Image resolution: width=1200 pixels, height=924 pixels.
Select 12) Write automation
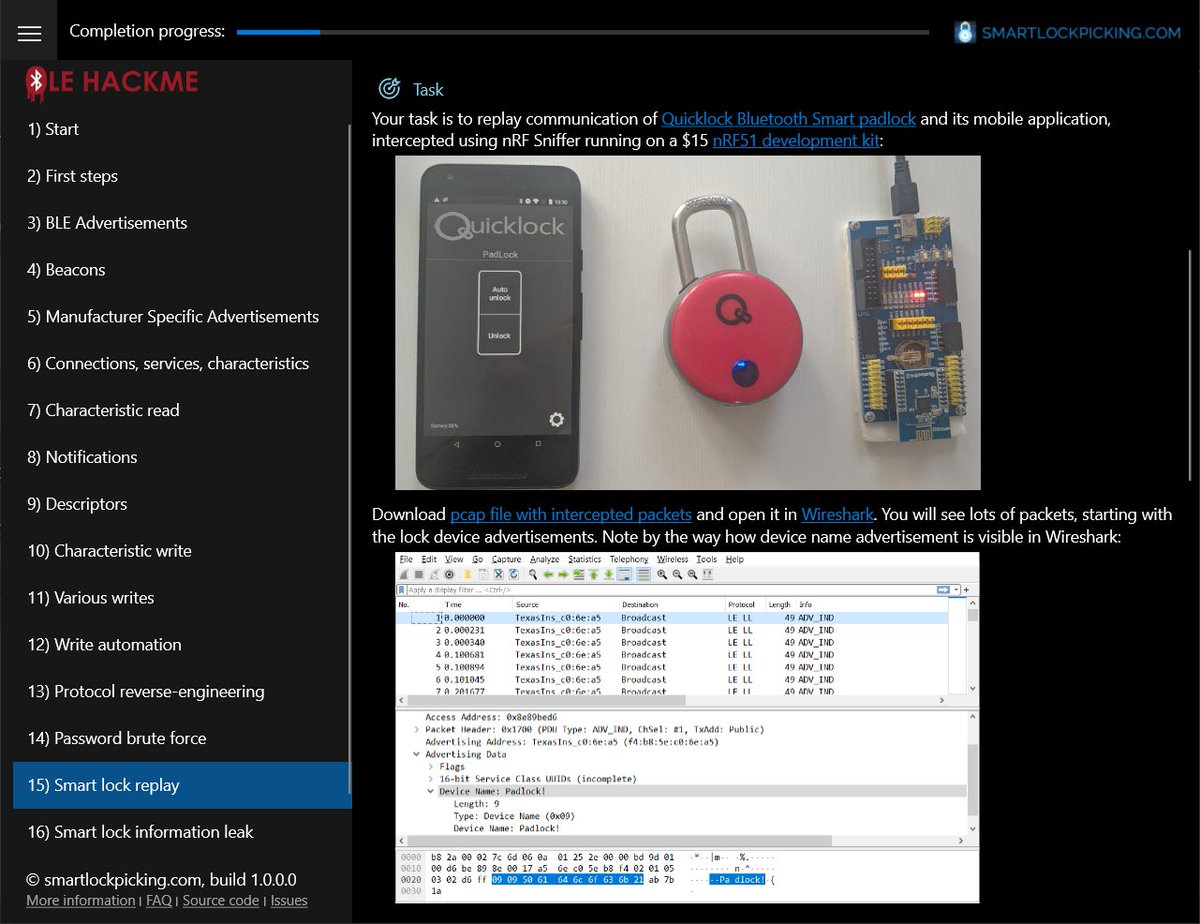pos(182,645)
